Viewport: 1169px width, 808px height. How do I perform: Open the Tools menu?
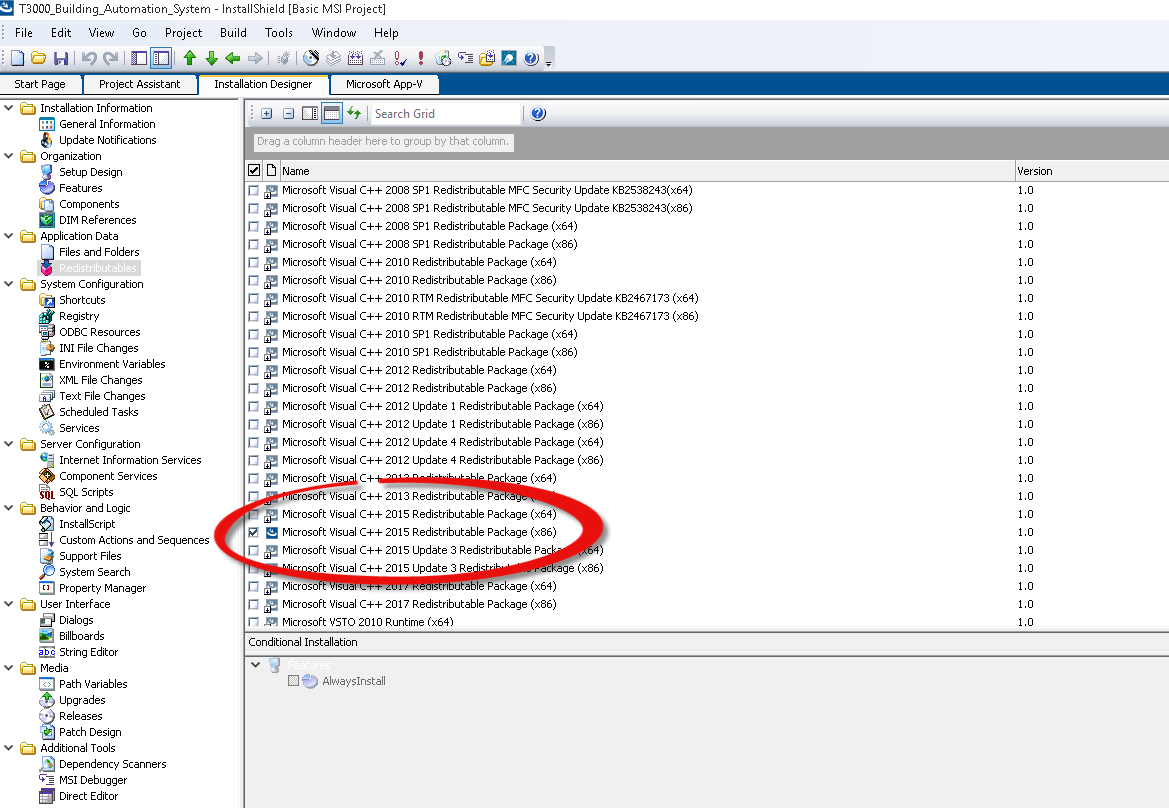tap(279, 33)
